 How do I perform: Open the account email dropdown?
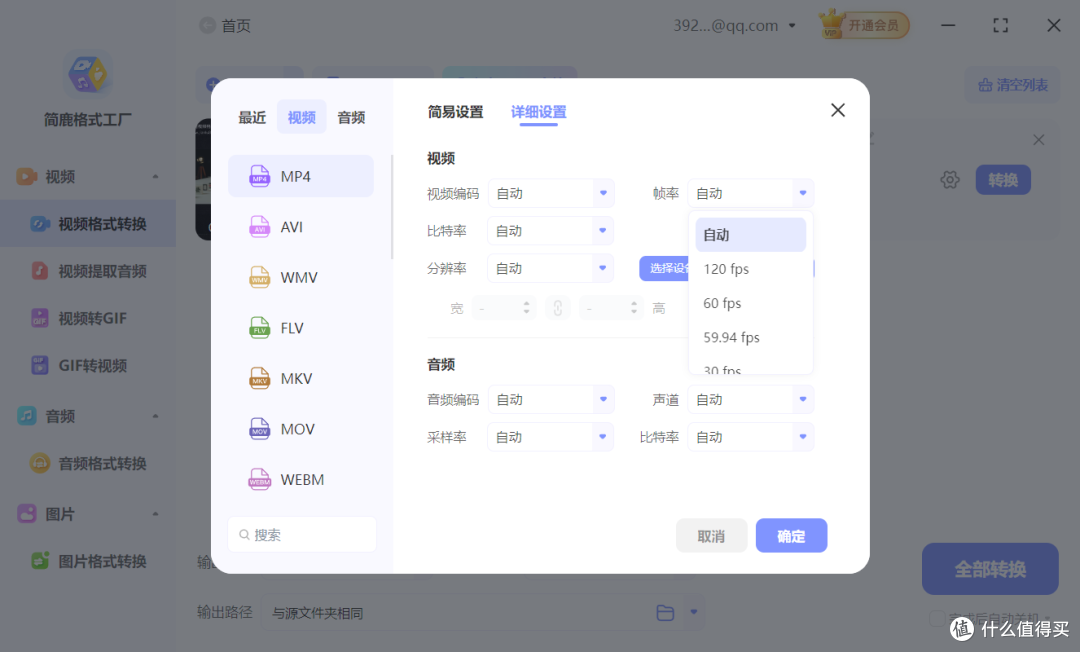click(792, 25)
